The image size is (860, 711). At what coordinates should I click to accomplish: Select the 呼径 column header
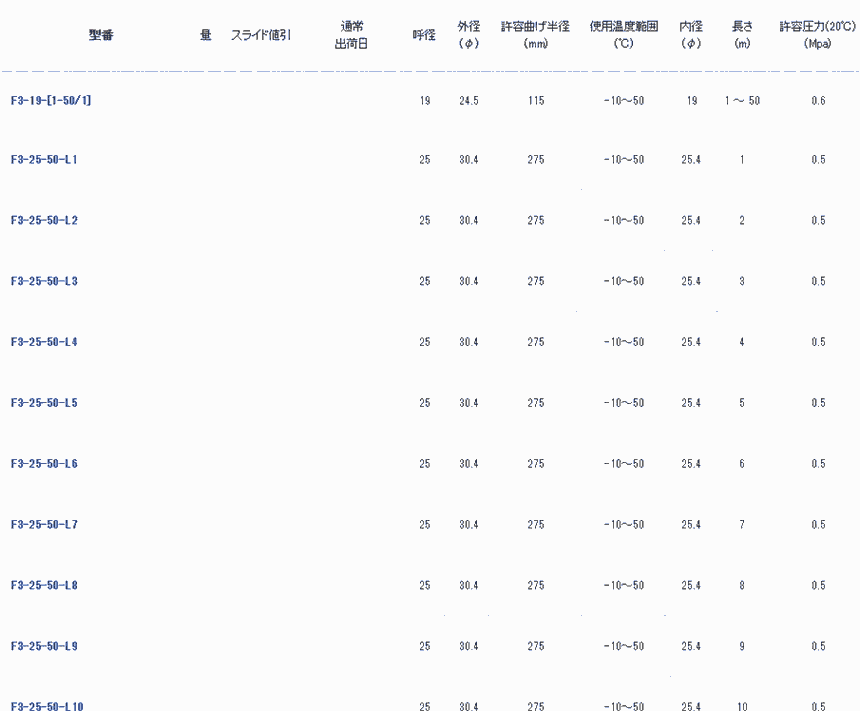(x=424, y=35)
